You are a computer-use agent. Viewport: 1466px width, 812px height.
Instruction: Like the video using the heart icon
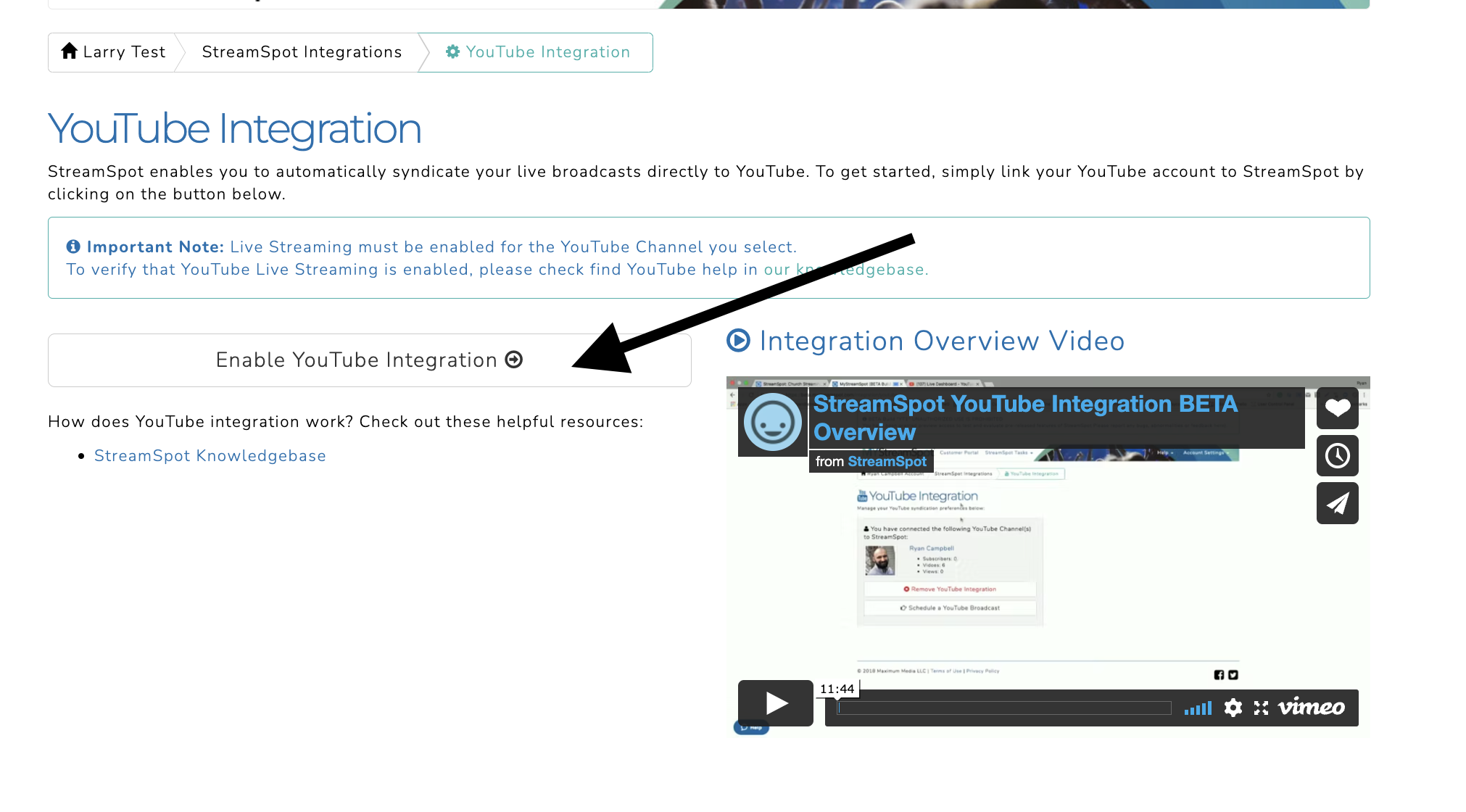(1338, 408)
